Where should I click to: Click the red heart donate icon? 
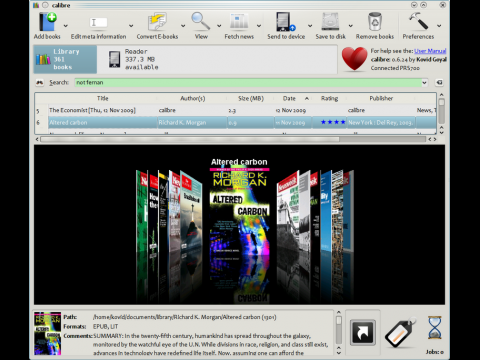click(x=354, y=59)
